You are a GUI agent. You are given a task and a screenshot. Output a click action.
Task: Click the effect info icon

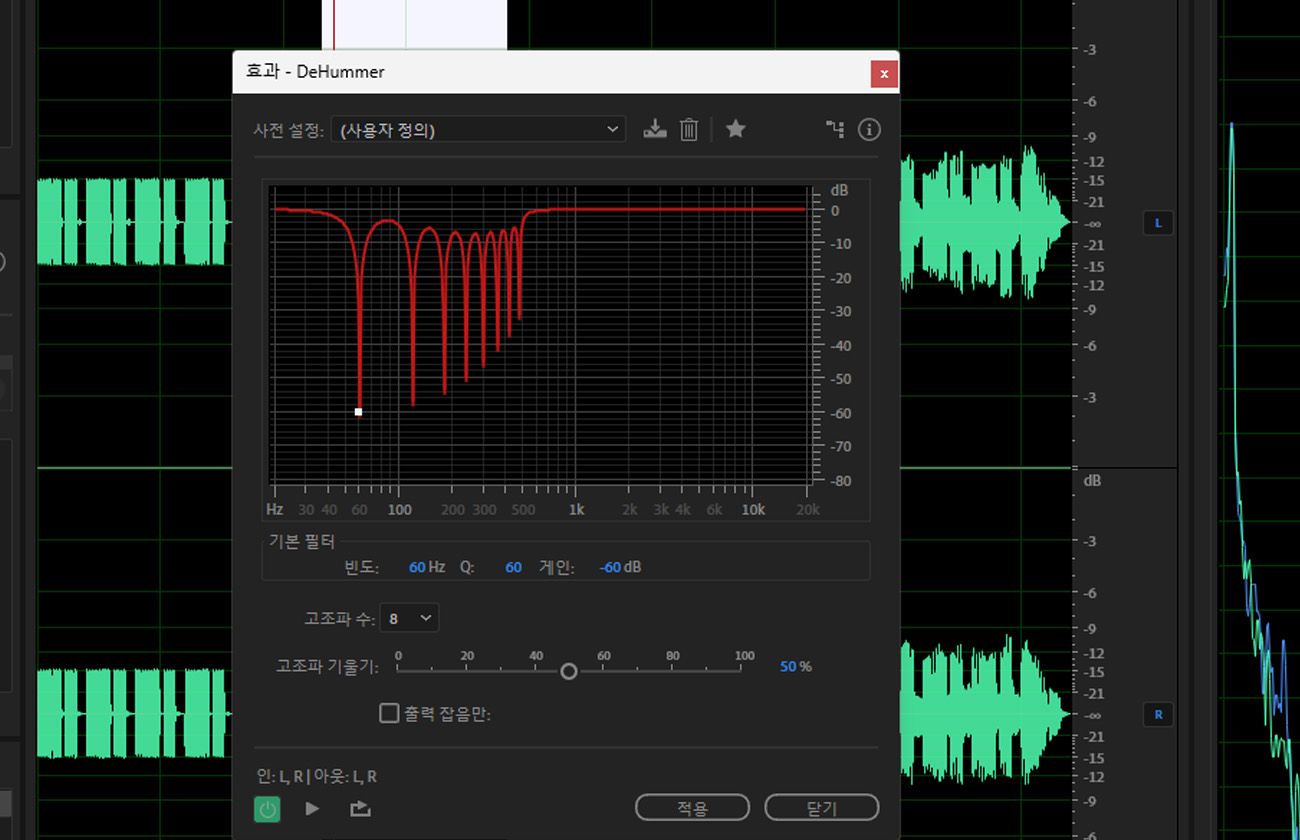click(x=869, y=129)
